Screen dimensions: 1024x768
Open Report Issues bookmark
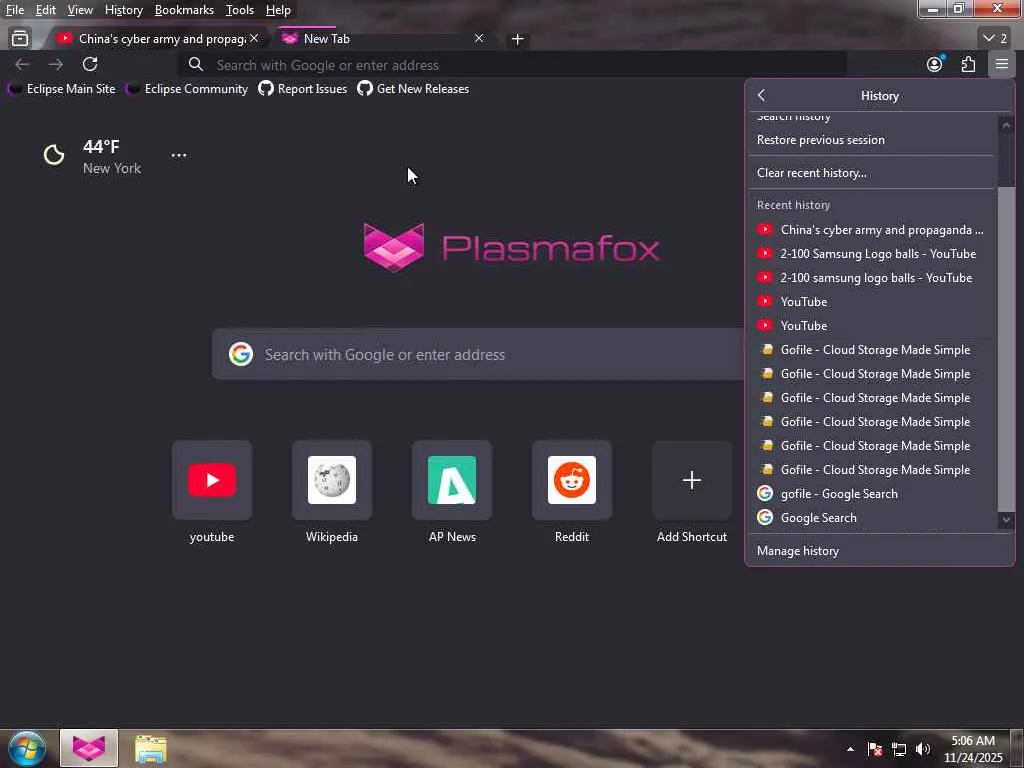coord(303,89)
